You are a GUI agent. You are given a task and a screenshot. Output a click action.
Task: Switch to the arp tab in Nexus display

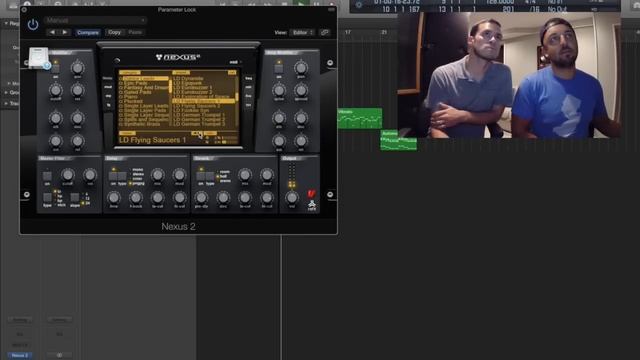point(108,96)
